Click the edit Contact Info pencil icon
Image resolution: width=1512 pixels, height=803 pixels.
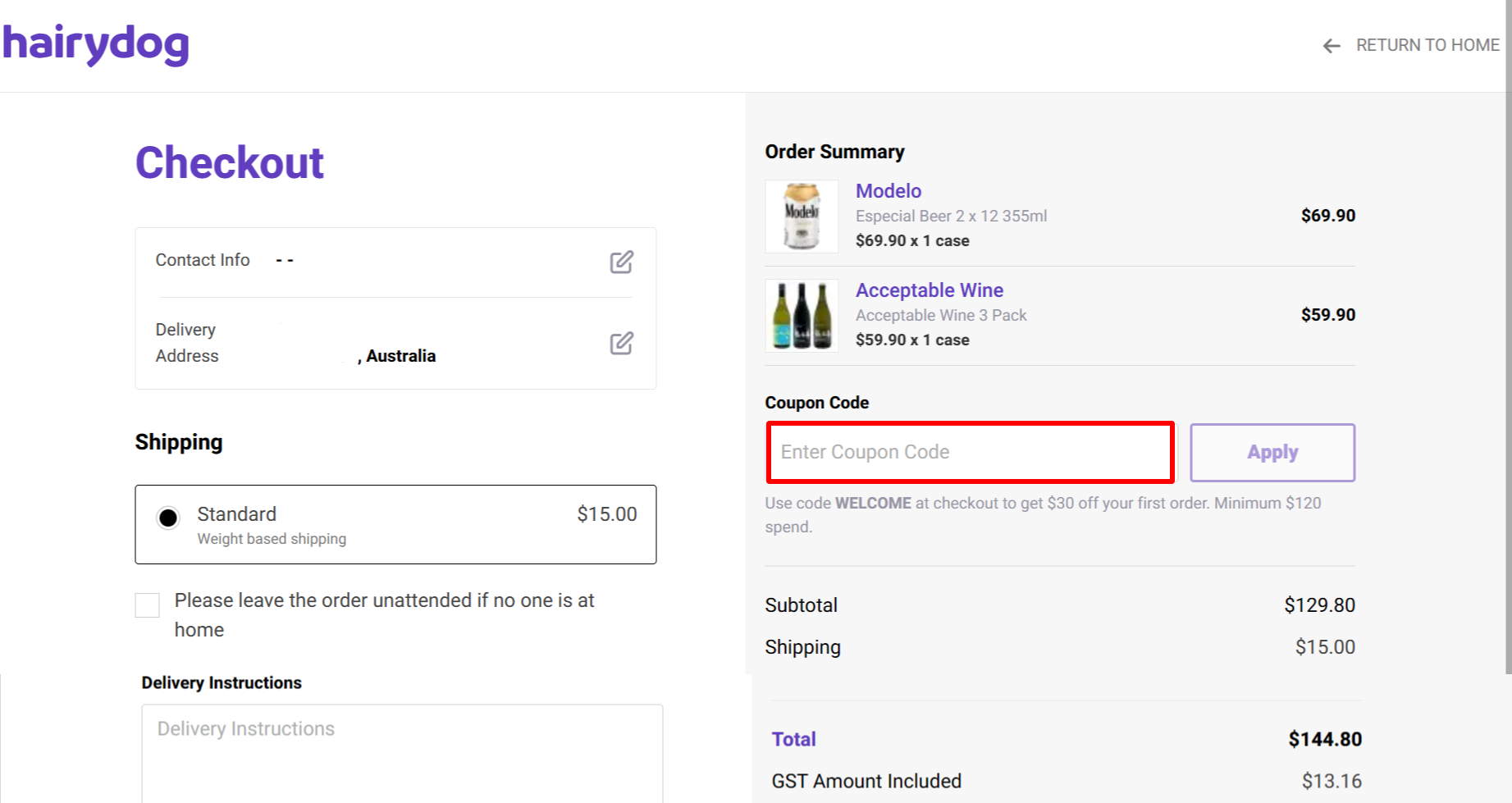click(x=622, y=262)
